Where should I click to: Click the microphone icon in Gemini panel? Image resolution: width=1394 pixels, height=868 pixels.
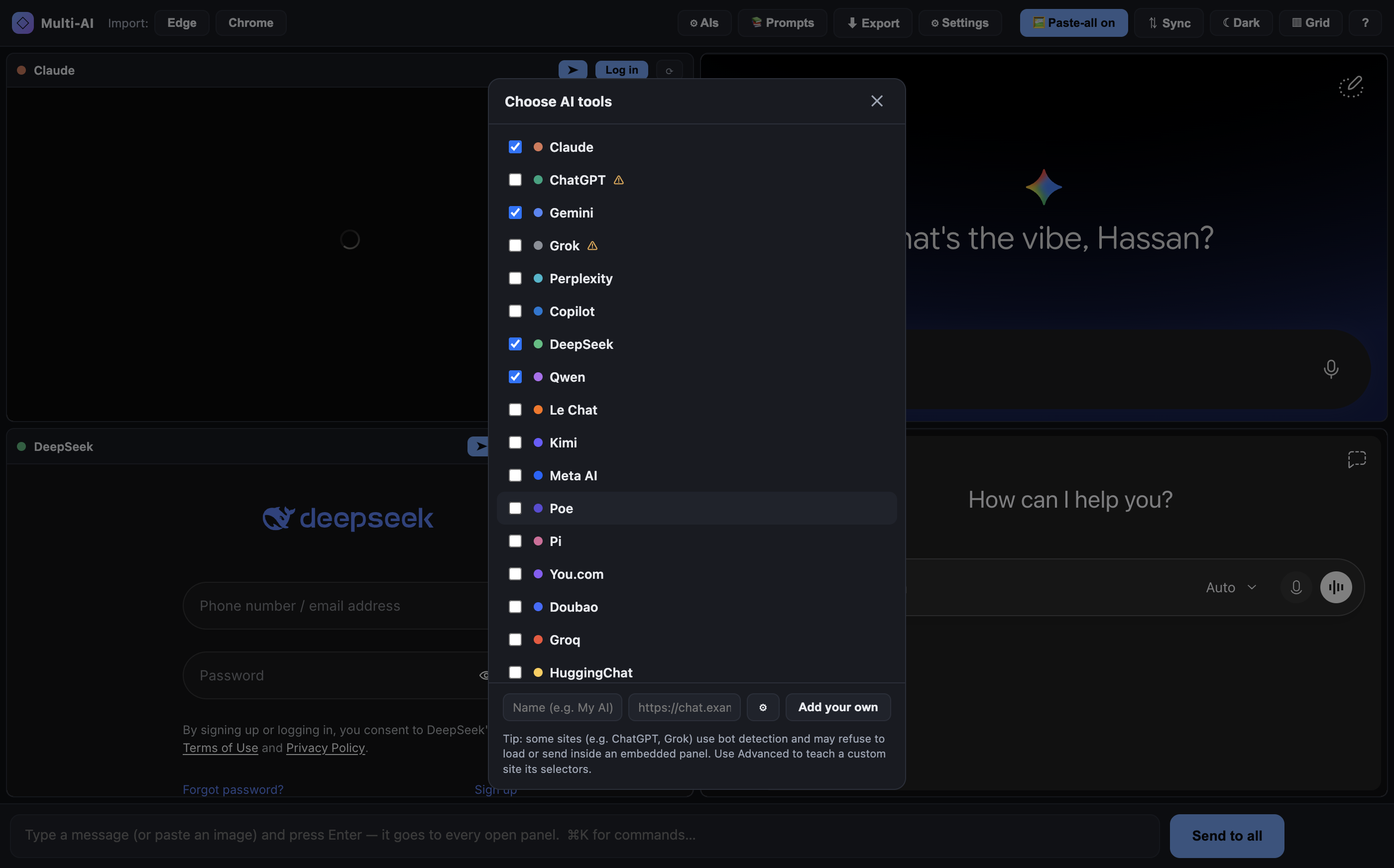click(1330, 369)
